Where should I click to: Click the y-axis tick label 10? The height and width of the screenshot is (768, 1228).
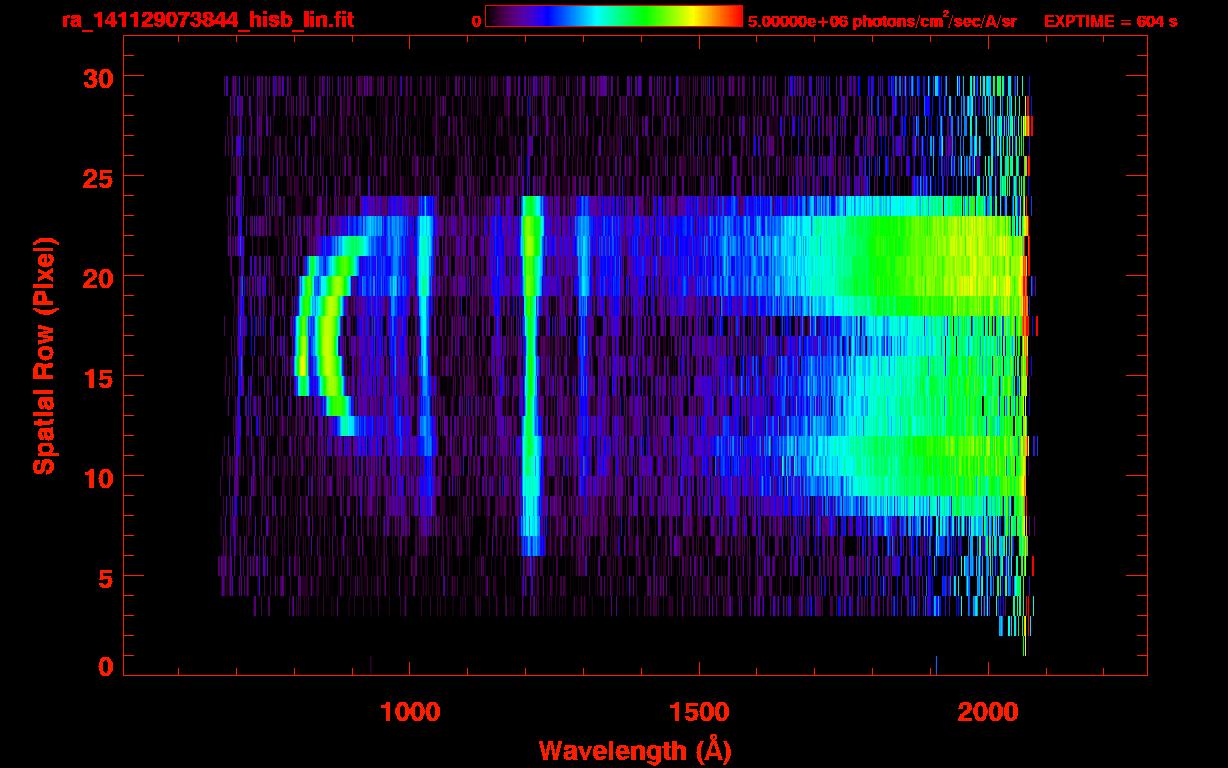pos(98,477)
